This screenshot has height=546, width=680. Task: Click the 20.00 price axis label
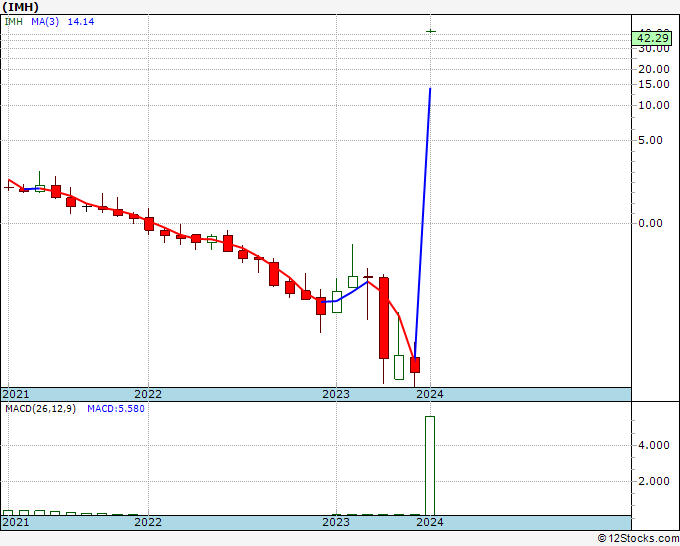[x=654, y=69]
